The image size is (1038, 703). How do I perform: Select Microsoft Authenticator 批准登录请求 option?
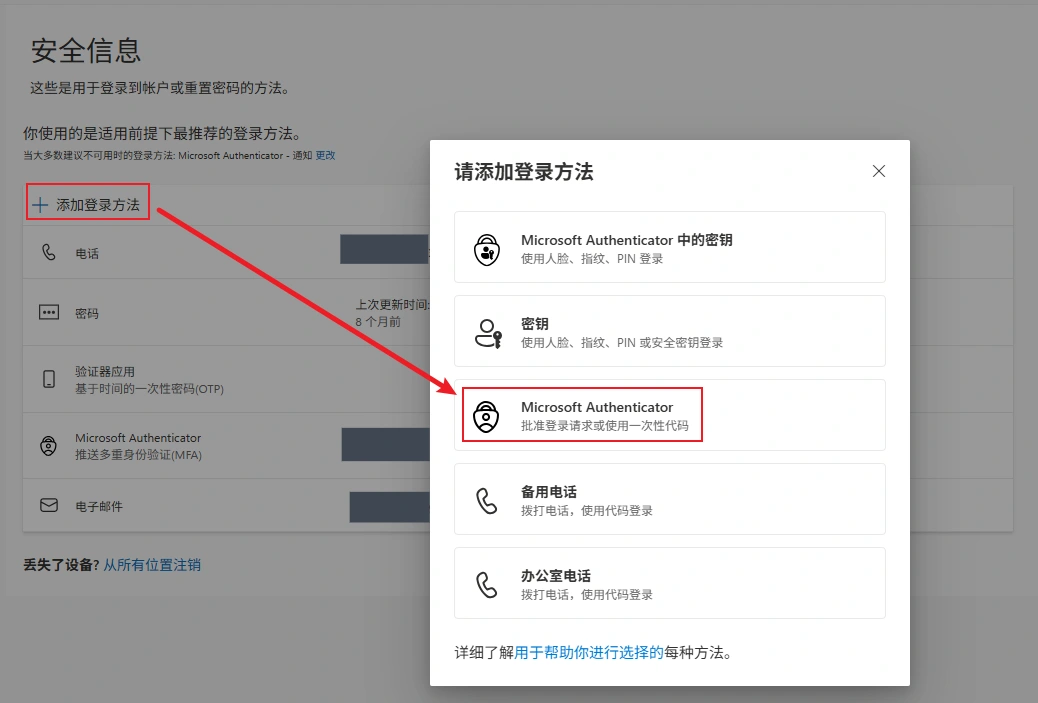point(669,415)
